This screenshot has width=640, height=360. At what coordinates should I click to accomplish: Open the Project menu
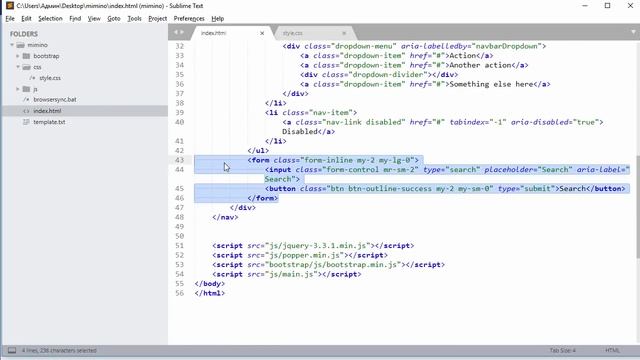click(158, 18)
